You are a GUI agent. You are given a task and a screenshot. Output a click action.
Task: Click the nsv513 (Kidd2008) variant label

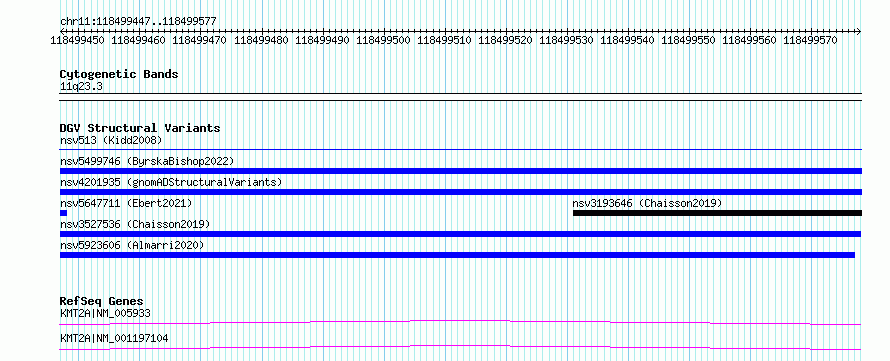coord(111,140)
